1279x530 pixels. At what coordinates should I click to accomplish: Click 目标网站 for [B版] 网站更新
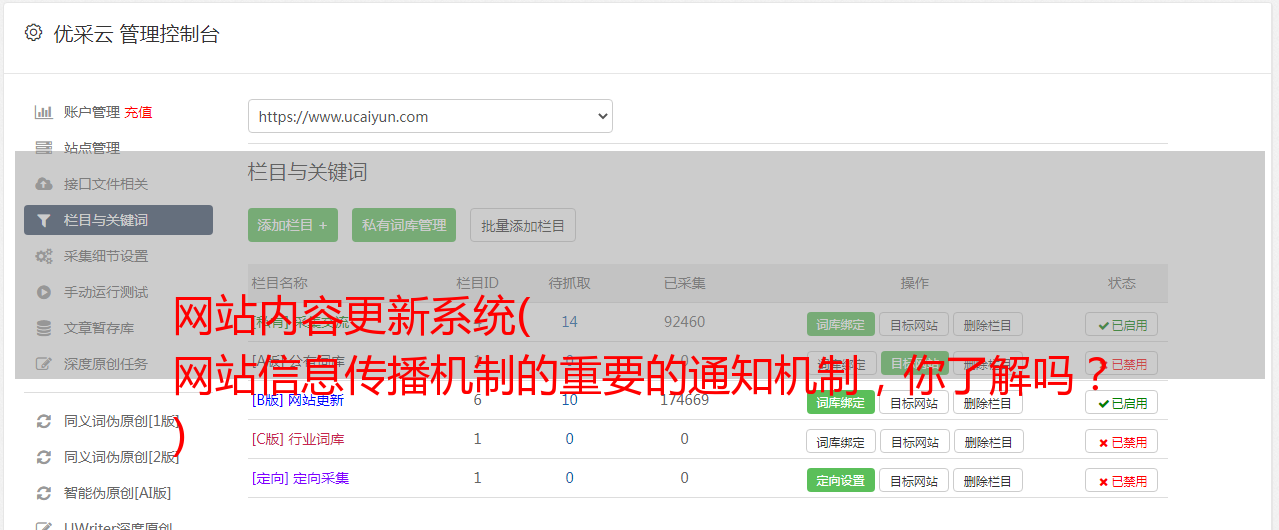point(914,402)
